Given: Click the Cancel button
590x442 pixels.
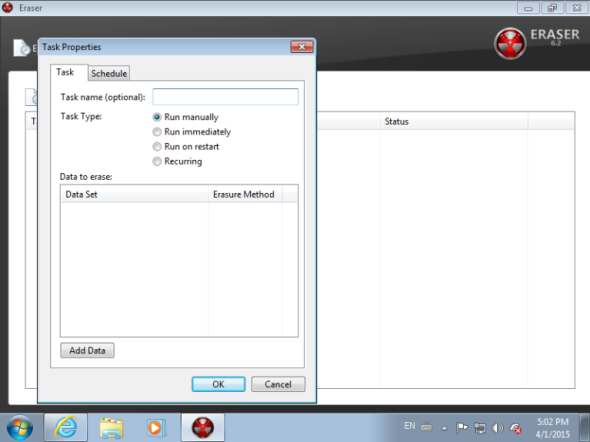Looking at the screenshot, I should 278,384.
